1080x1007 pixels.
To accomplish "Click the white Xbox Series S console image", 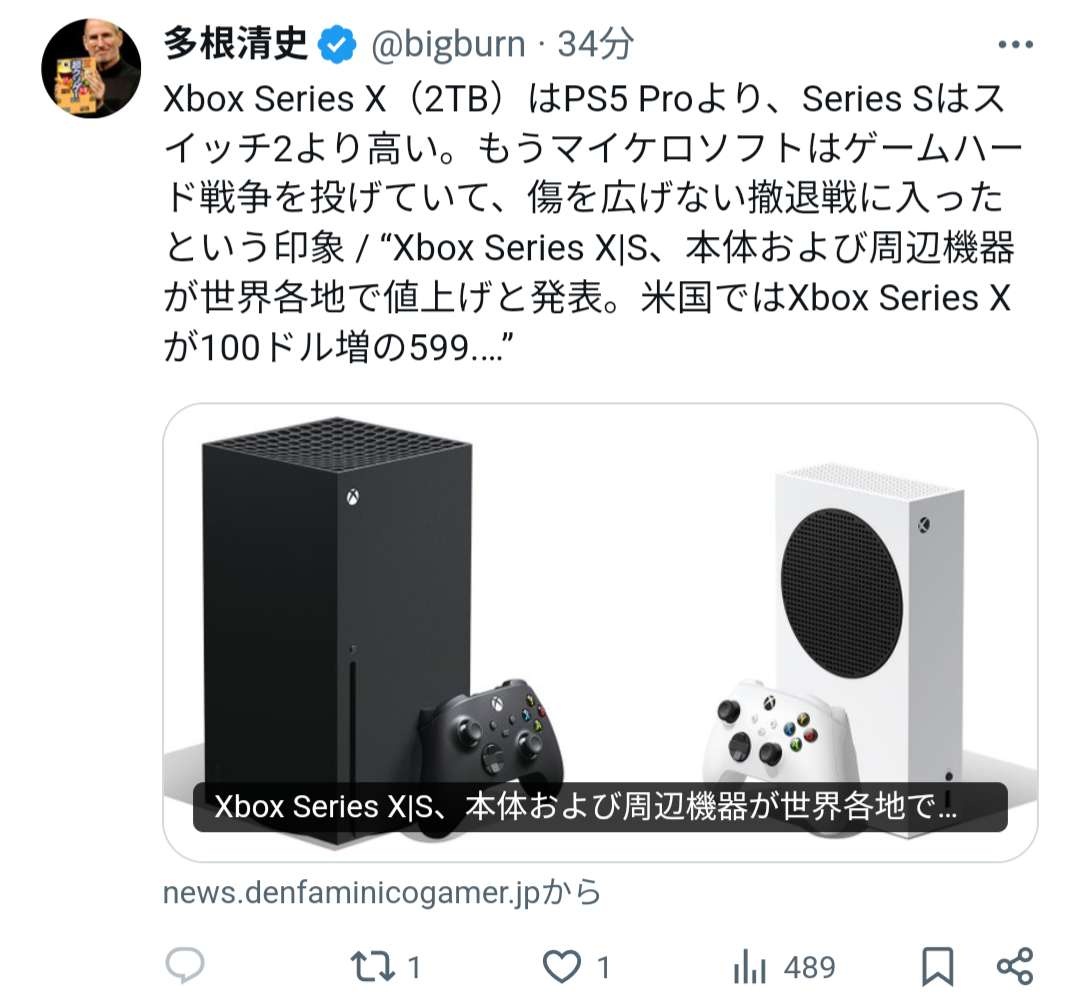I will coord(869,647).
